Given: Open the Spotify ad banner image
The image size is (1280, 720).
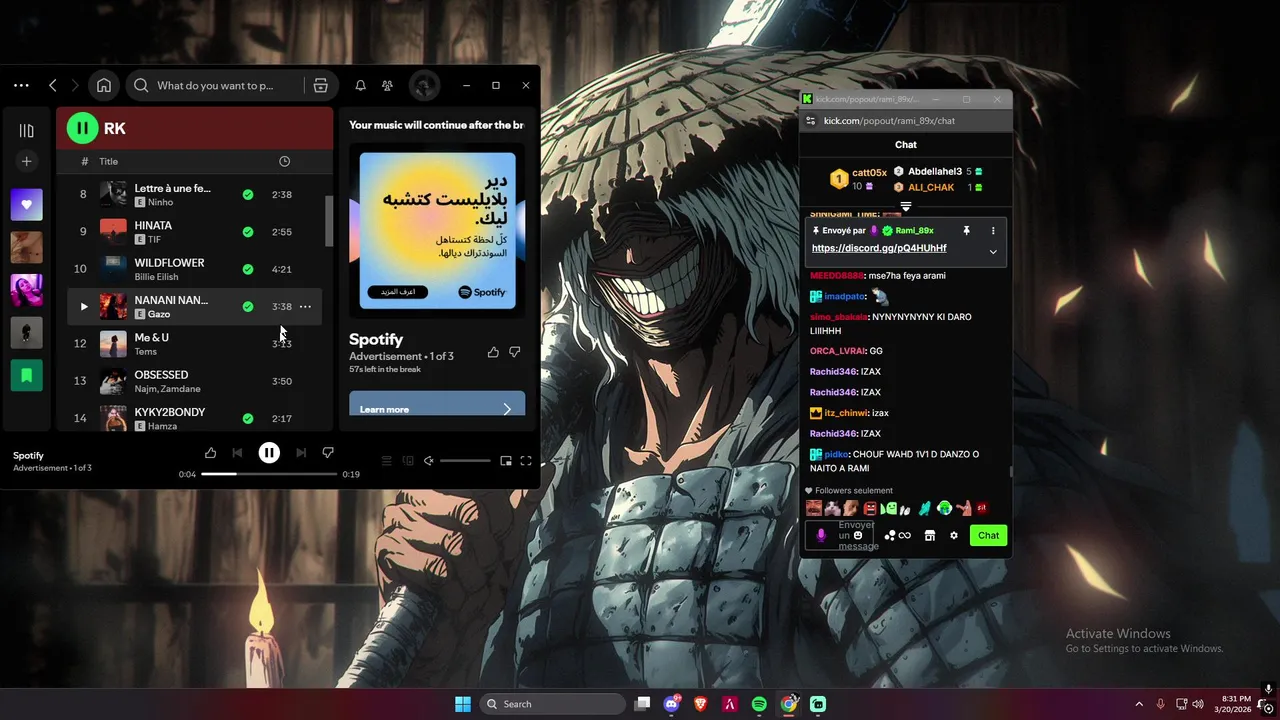Looking at the screenshot, I should tap(437, 231).
